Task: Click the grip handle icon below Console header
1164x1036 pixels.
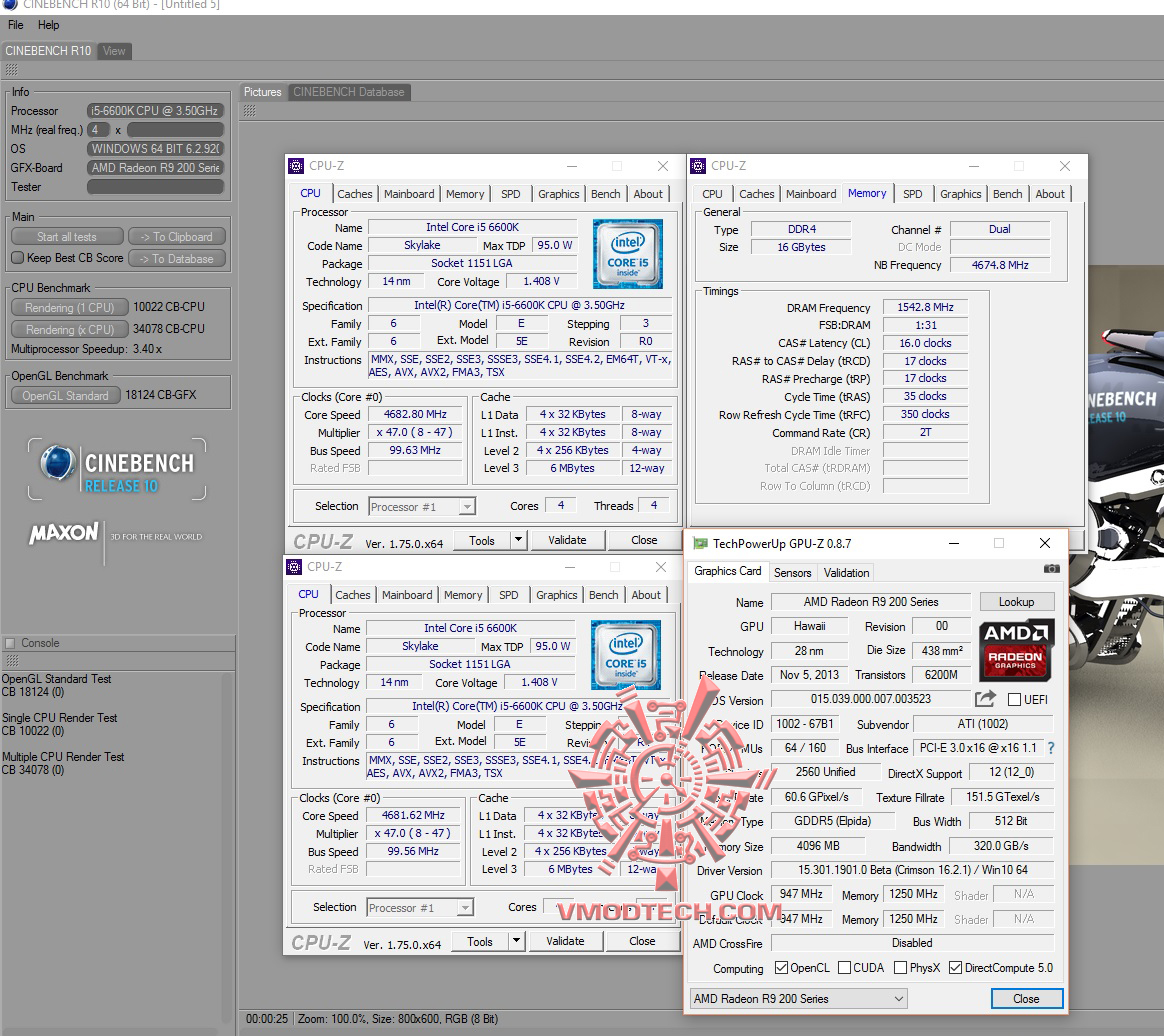Action: [x=11, y=660]
